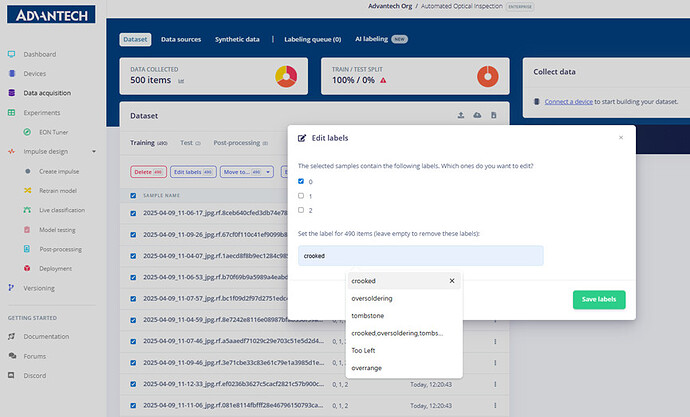Screen dimensions: 690x417
Task: Check the label 1 checkbox
Action: coord(301,196)
